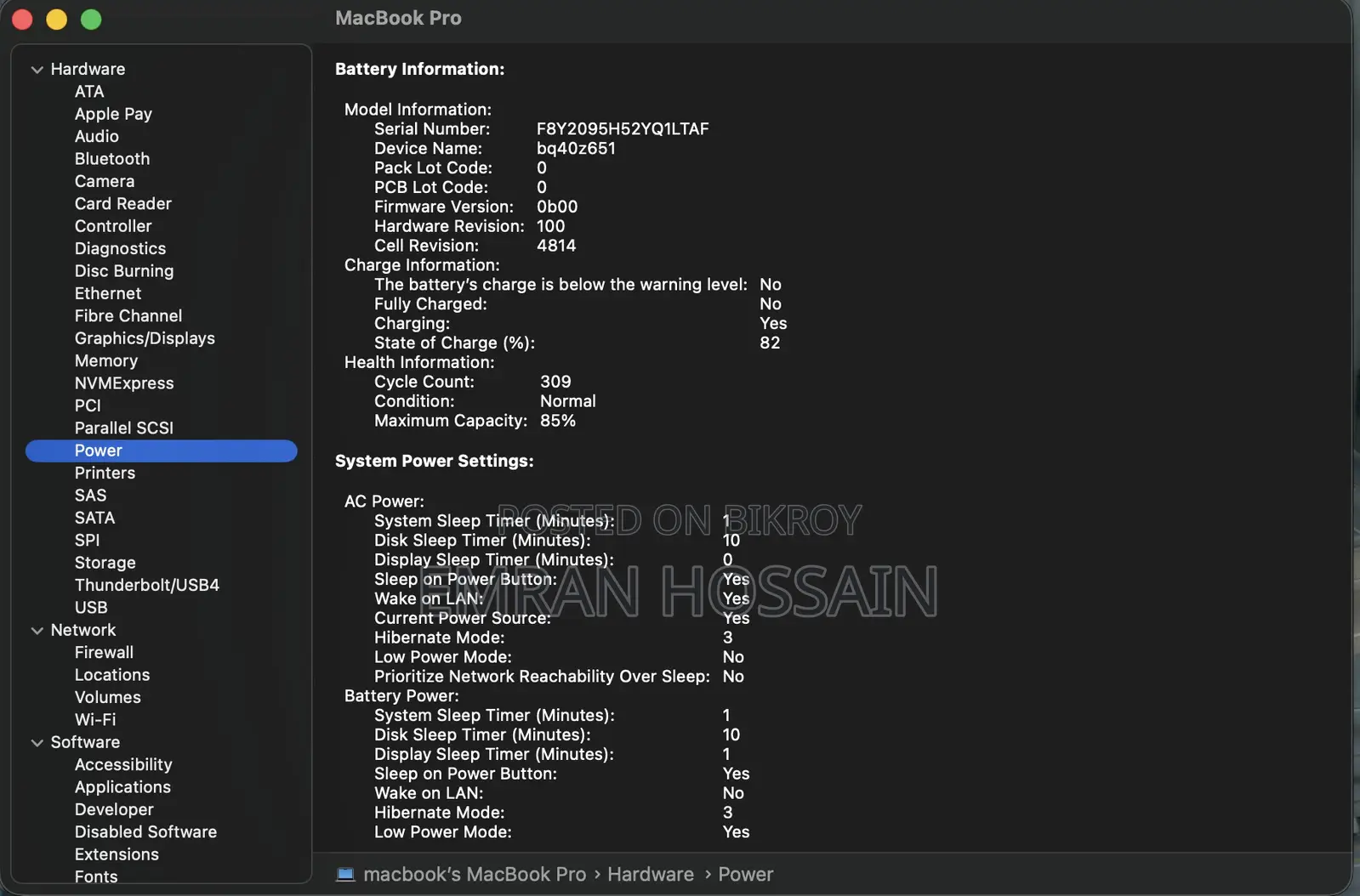The height and width of the screenshot is (896, 1360).
Task: Collapse the Software section chevron
Action: [37, 743]
